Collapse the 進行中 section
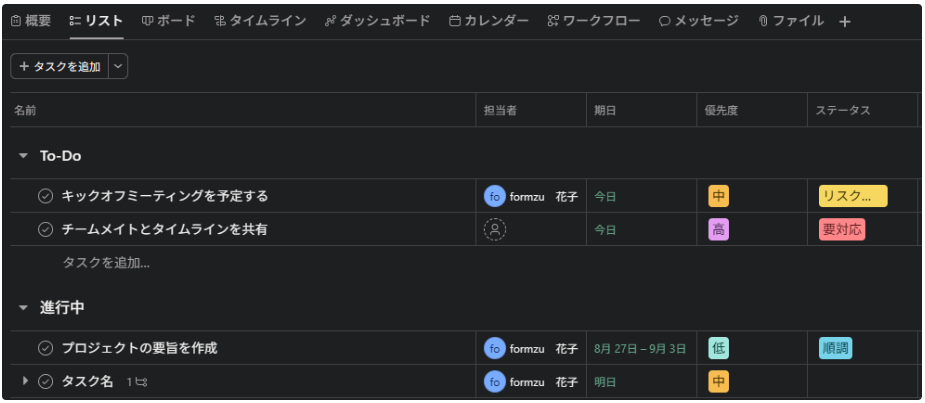Screen dimensions: 925x403 tap(24, 308)
